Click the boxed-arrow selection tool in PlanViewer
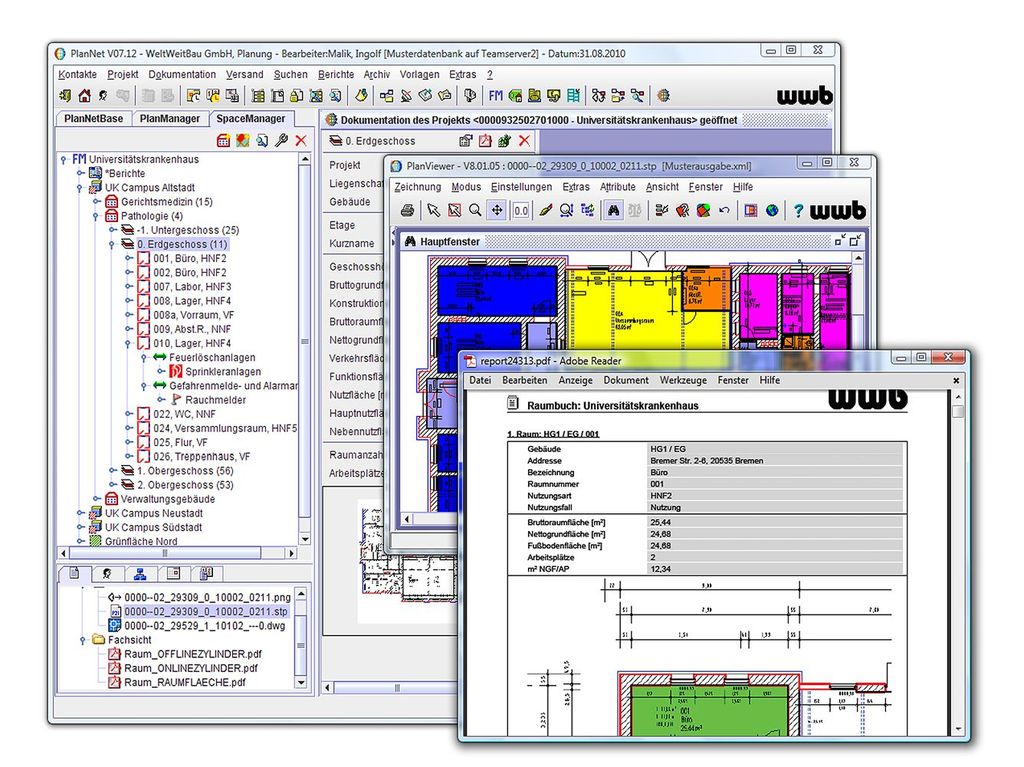 tap(455, 210)
